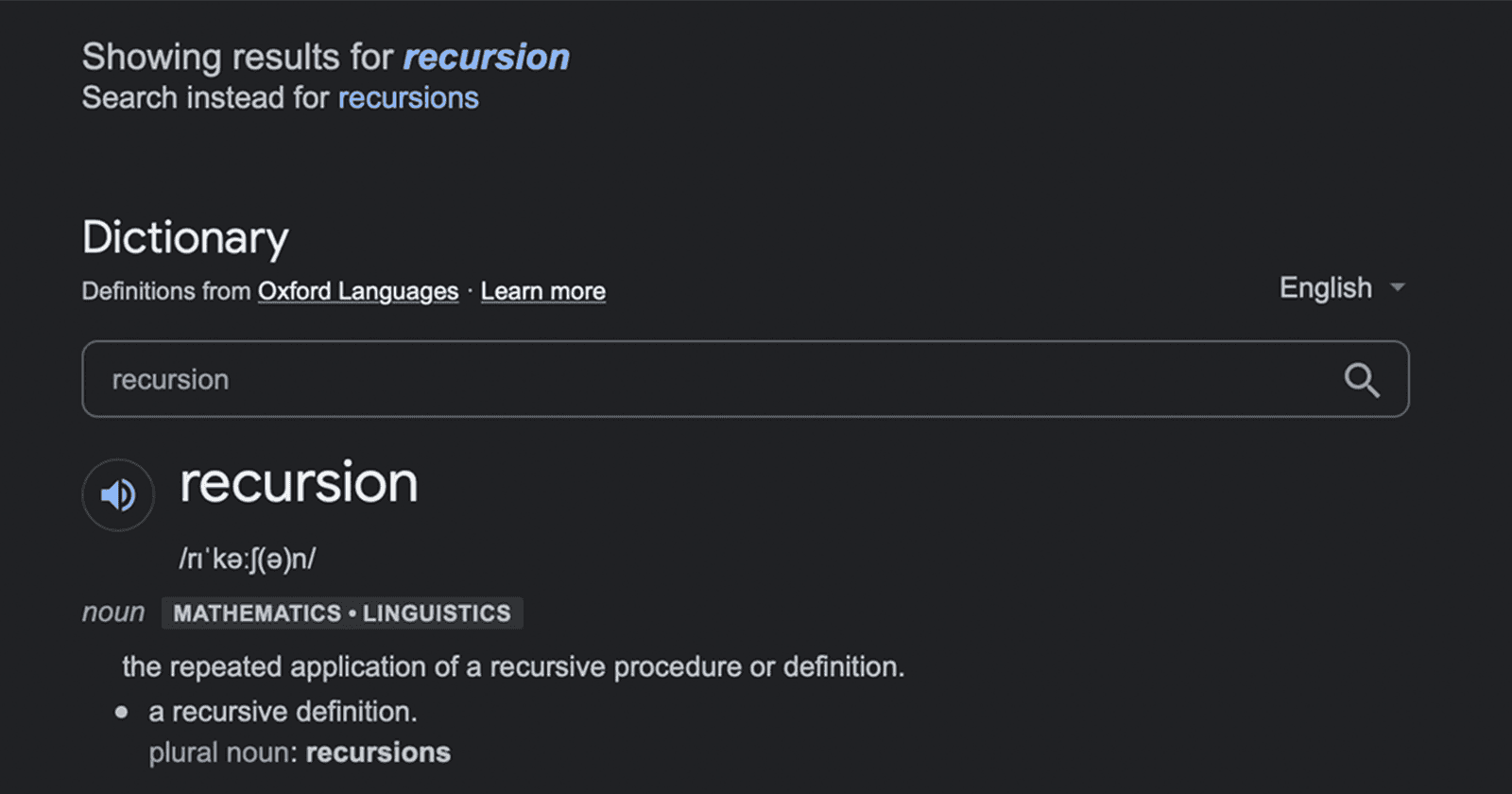Click the MATHEMATICS • LINGUISTICS subject tag
This screenshot has width=1512, height=794.
[x=342, y=613]
